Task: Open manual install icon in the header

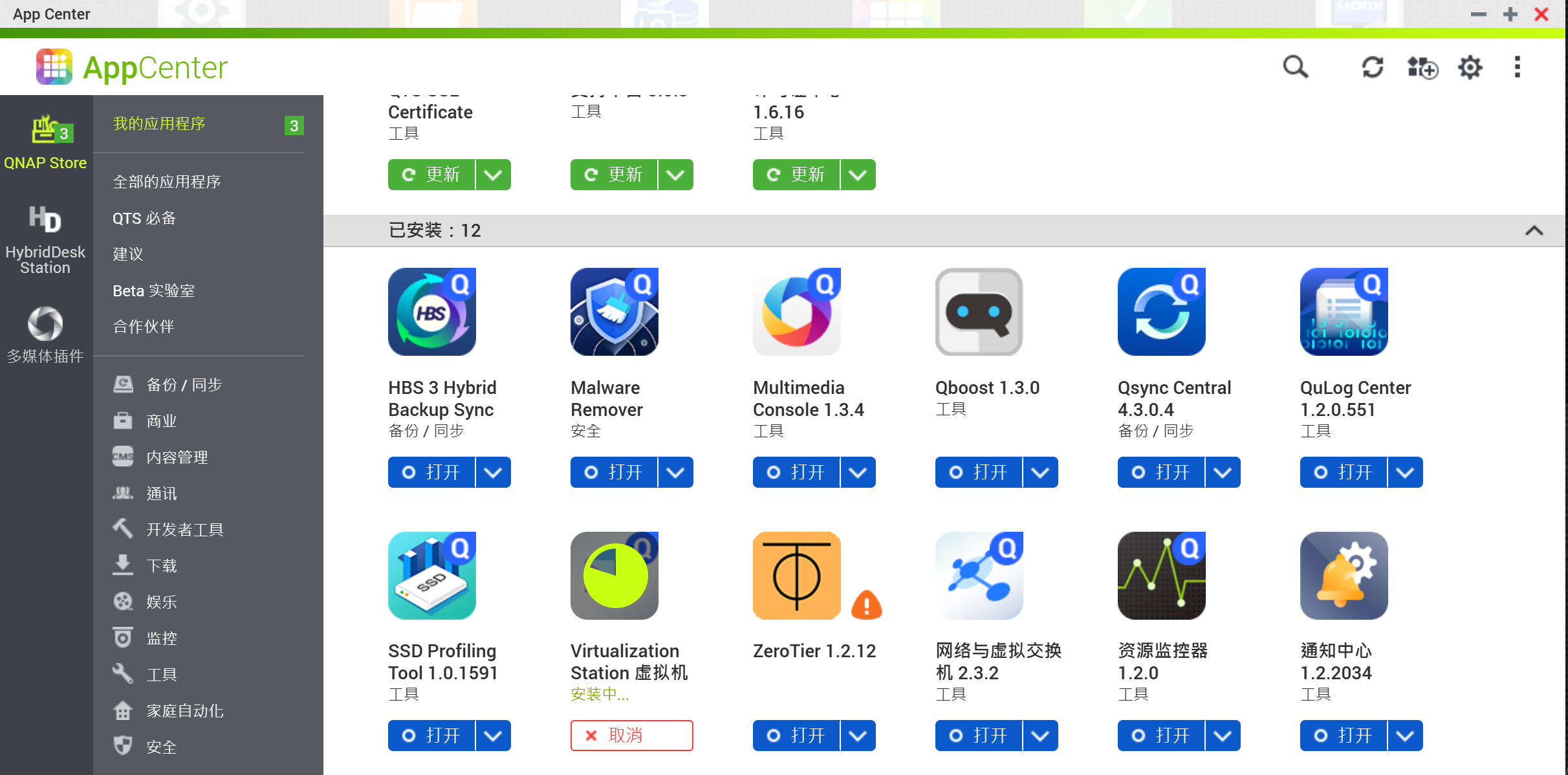Action: click(x=1422, y=67)
